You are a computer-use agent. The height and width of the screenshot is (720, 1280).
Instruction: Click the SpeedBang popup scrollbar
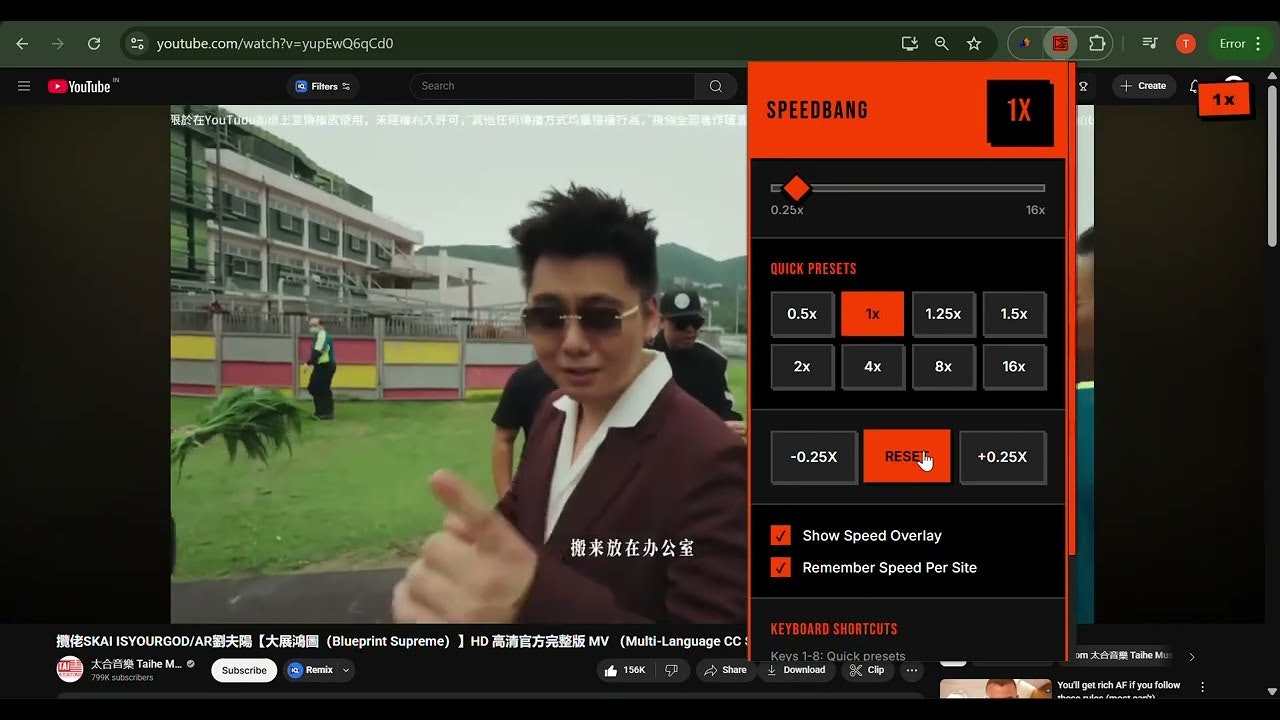coord(1072,308)
